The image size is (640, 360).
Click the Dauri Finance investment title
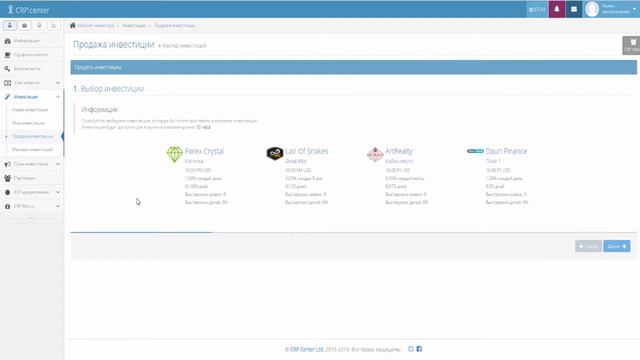(506, 151)
